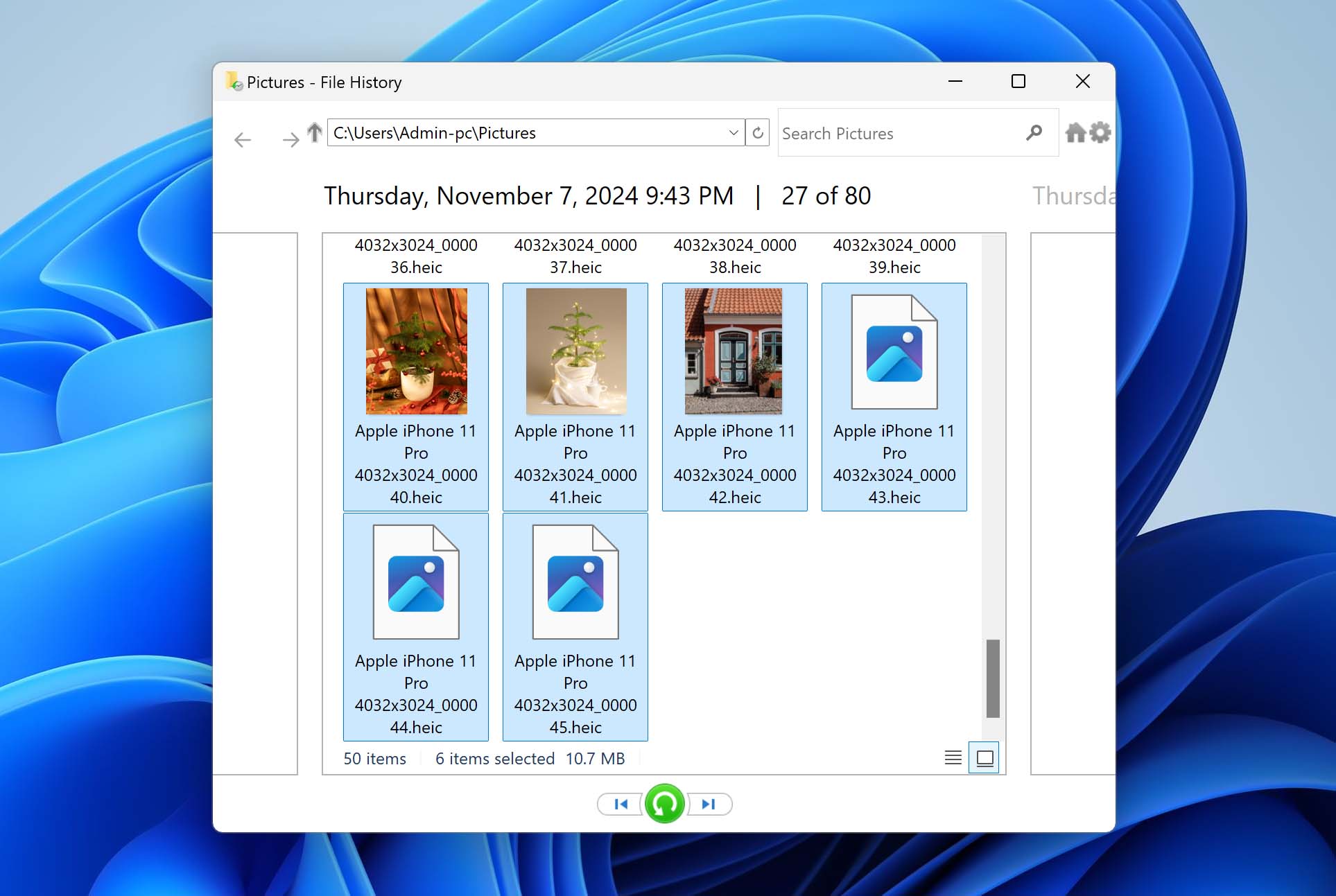Viewport: 1336px width, 896px height.
Task: Go up one folder level
Action: coord(315,132)
